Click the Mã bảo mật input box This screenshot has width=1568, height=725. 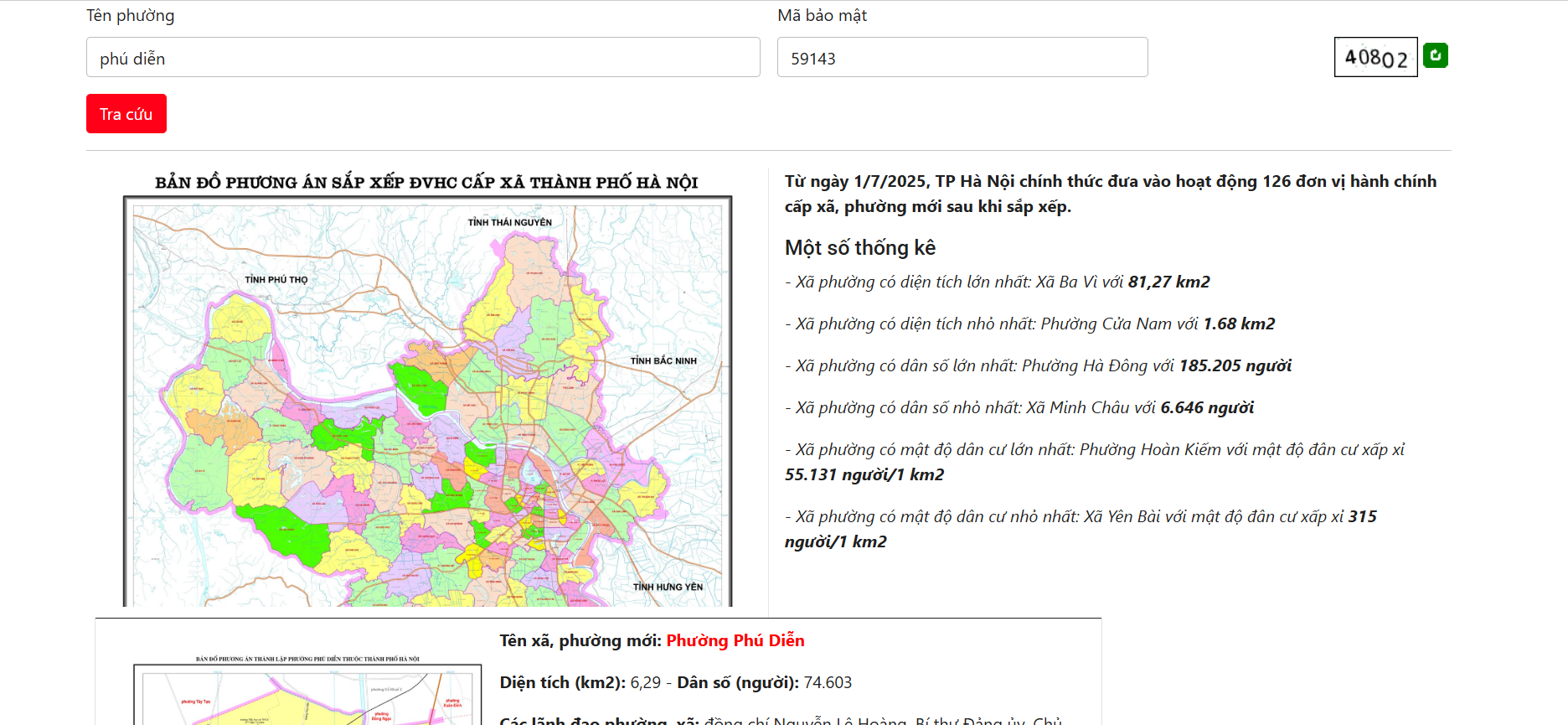pyautogui.click(x=962, y=58)
